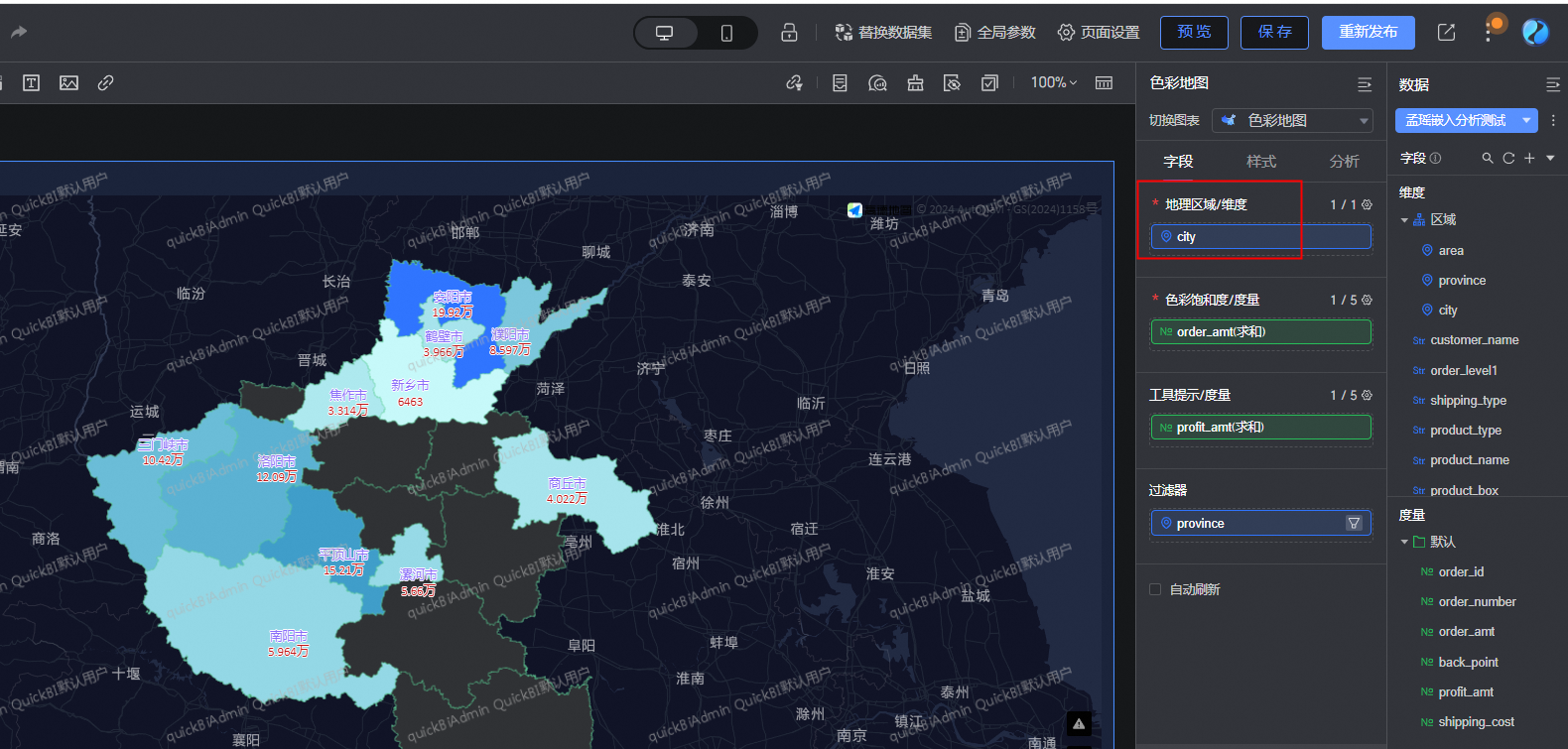Refresh the dataset fields list
The height and width of the screenshot is (749, 1568).
click(1508, 158)
